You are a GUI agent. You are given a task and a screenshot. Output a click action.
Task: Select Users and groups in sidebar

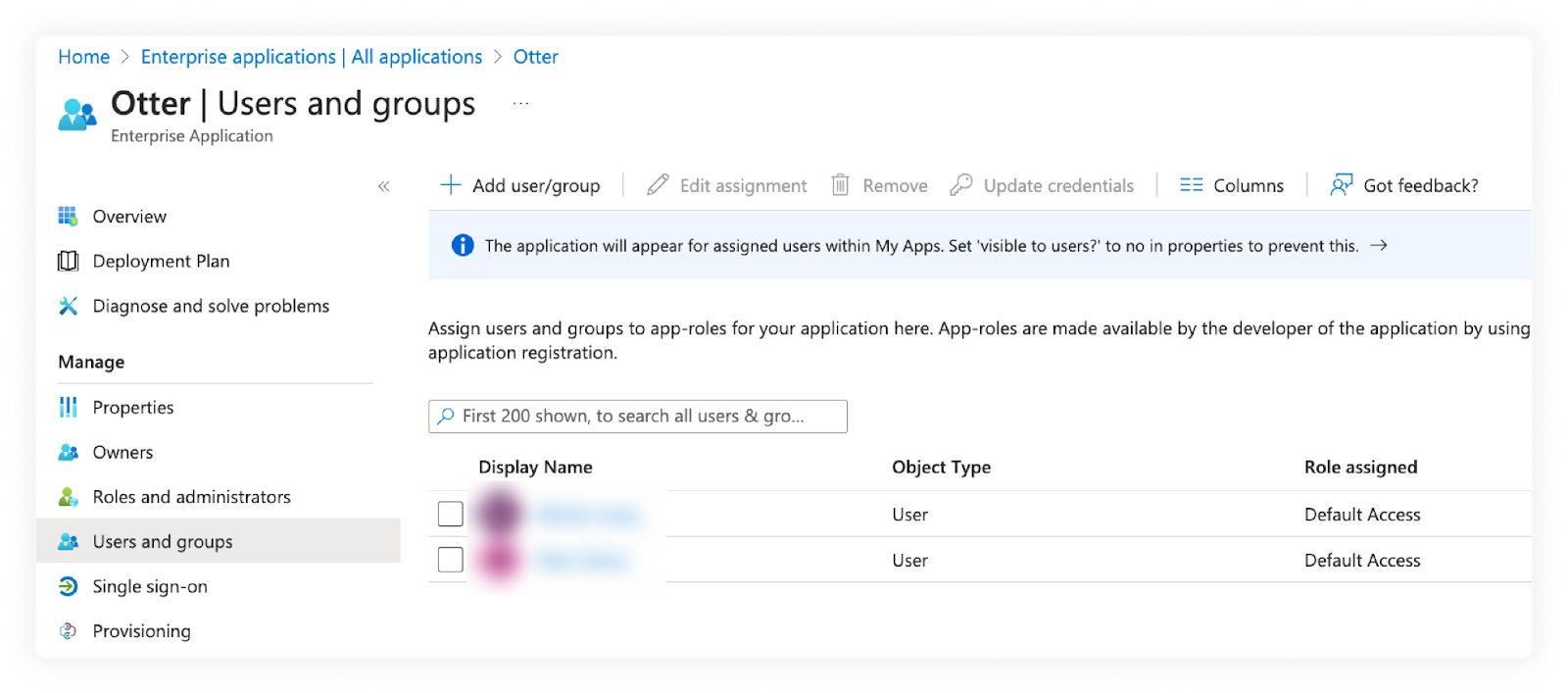pos(219,541)
